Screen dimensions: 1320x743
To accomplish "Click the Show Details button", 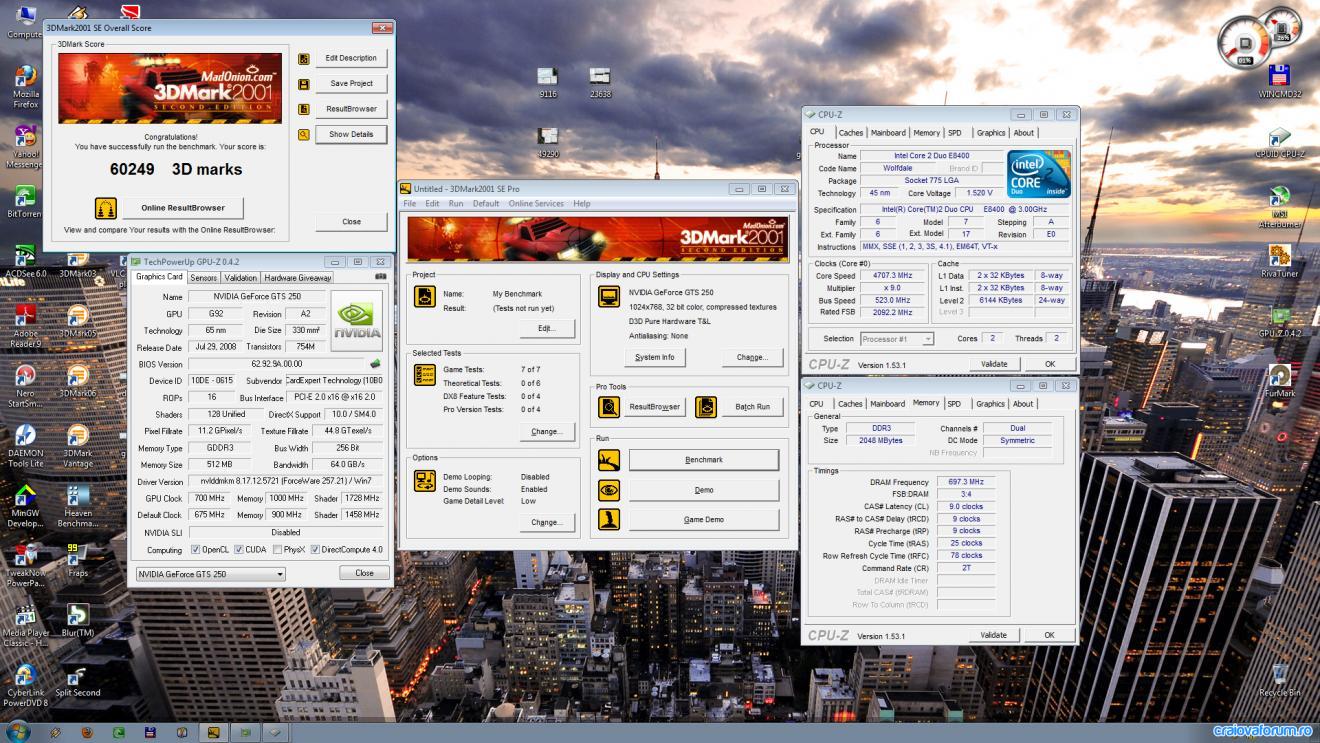I will 351,134.
